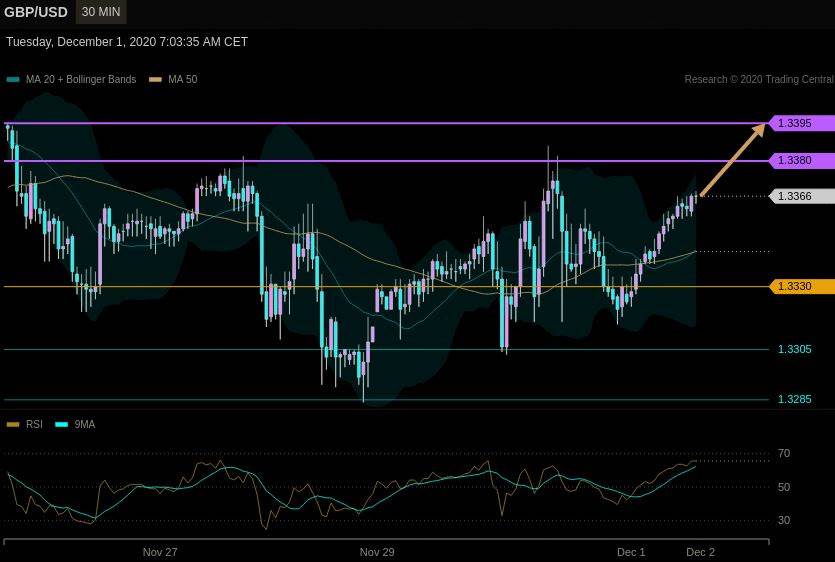Click the Nov 27 date axis label
The width and height of the screenshot is (835, 562).
[x=160, y=552]
